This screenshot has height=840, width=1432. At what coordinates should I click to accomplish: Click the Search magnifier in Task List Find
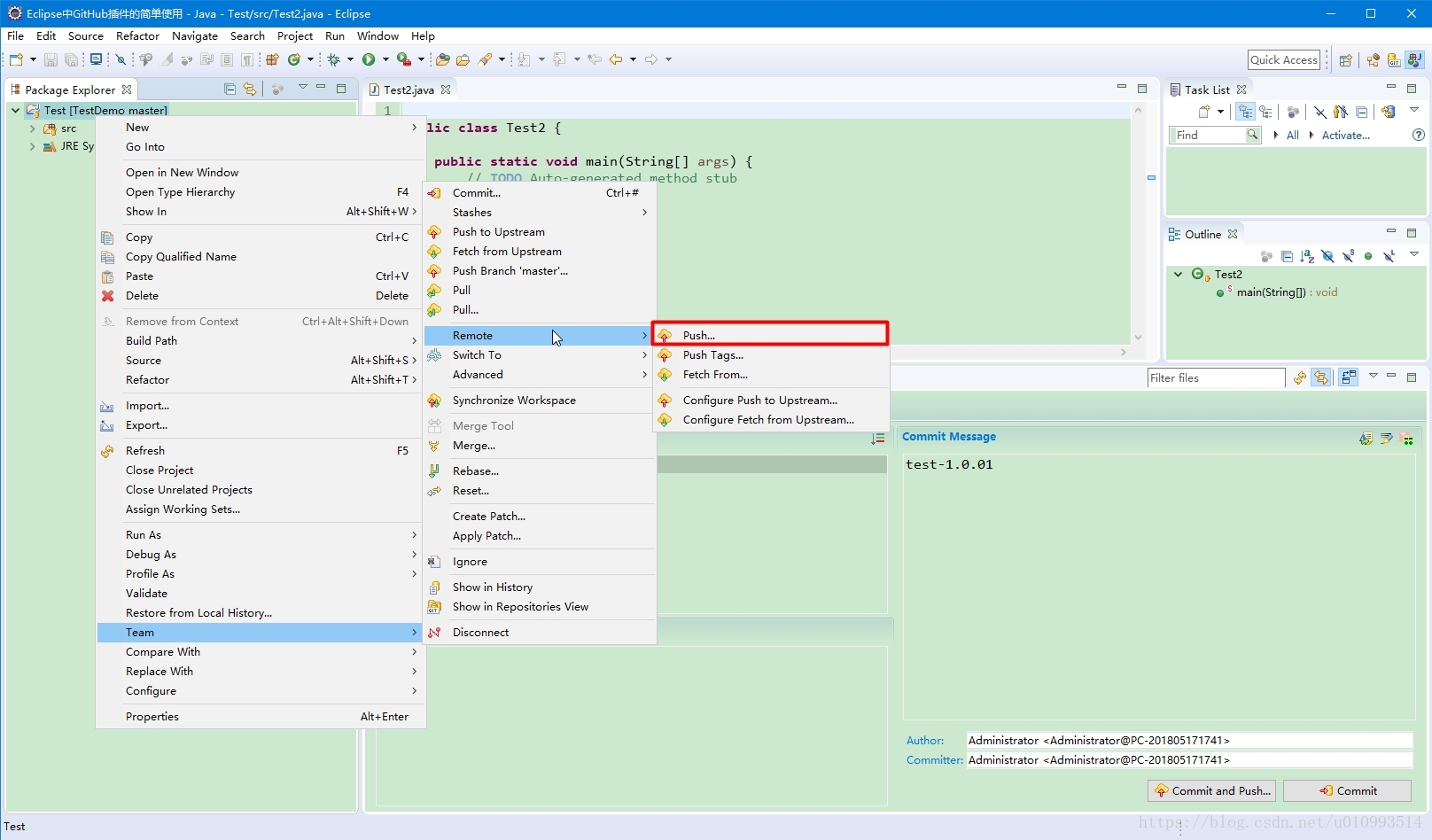click(1252, 135)
